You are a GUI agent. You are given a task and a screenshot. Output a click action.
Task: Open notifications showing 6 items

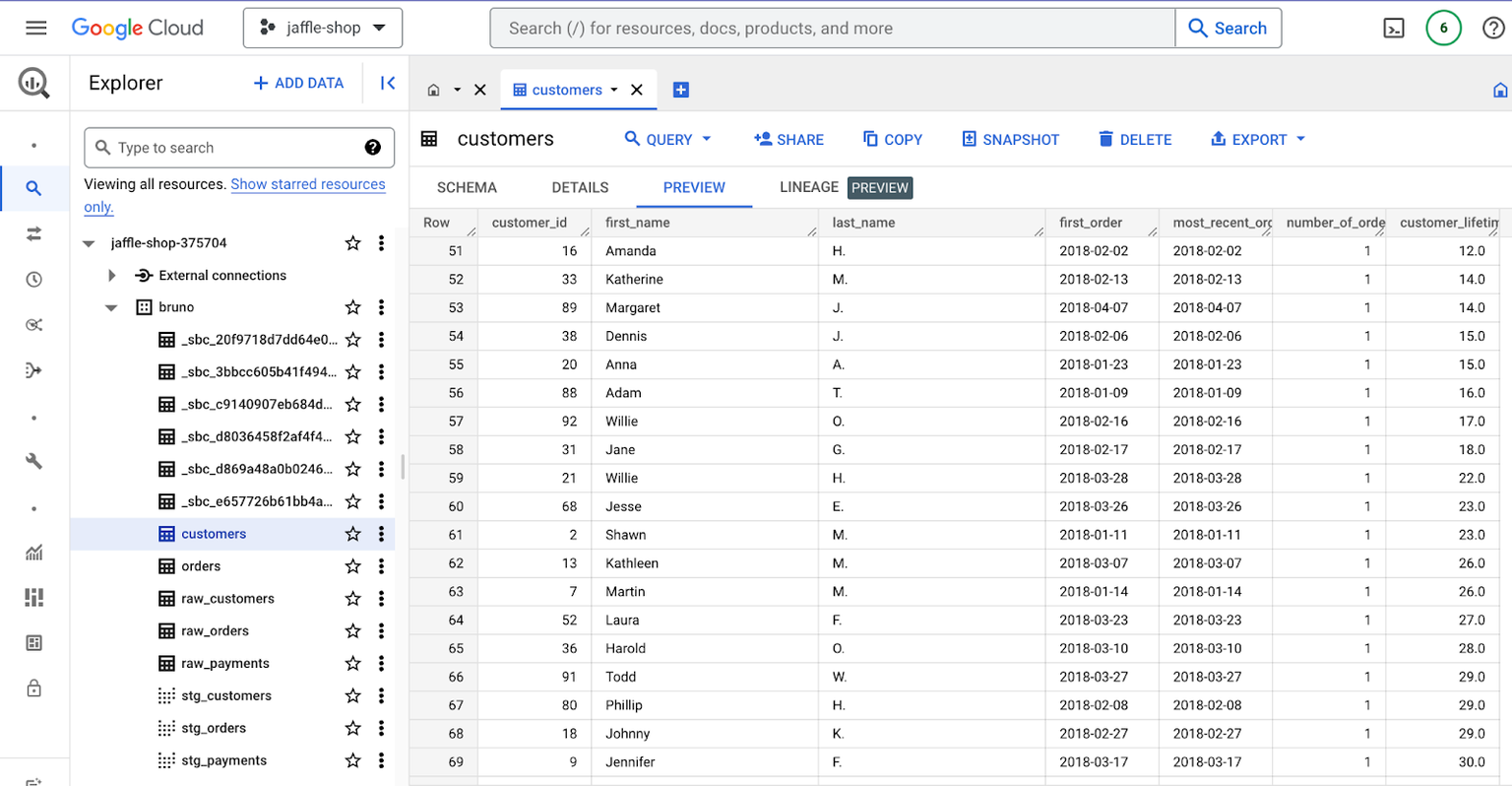[x=1443, y=28]
